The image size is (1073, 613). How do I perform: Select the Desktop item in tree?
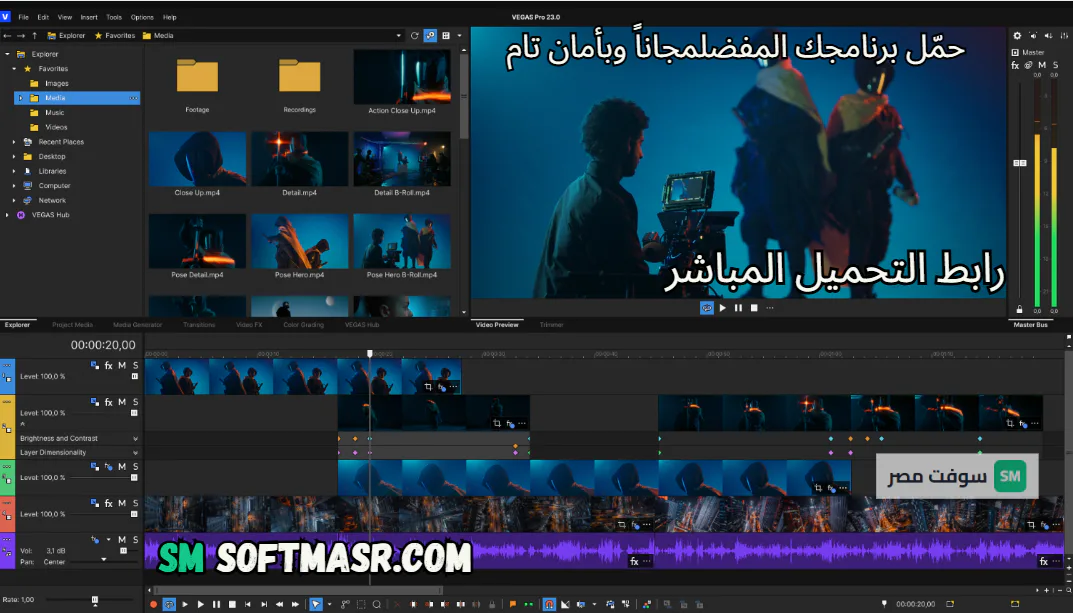[52, 156]
